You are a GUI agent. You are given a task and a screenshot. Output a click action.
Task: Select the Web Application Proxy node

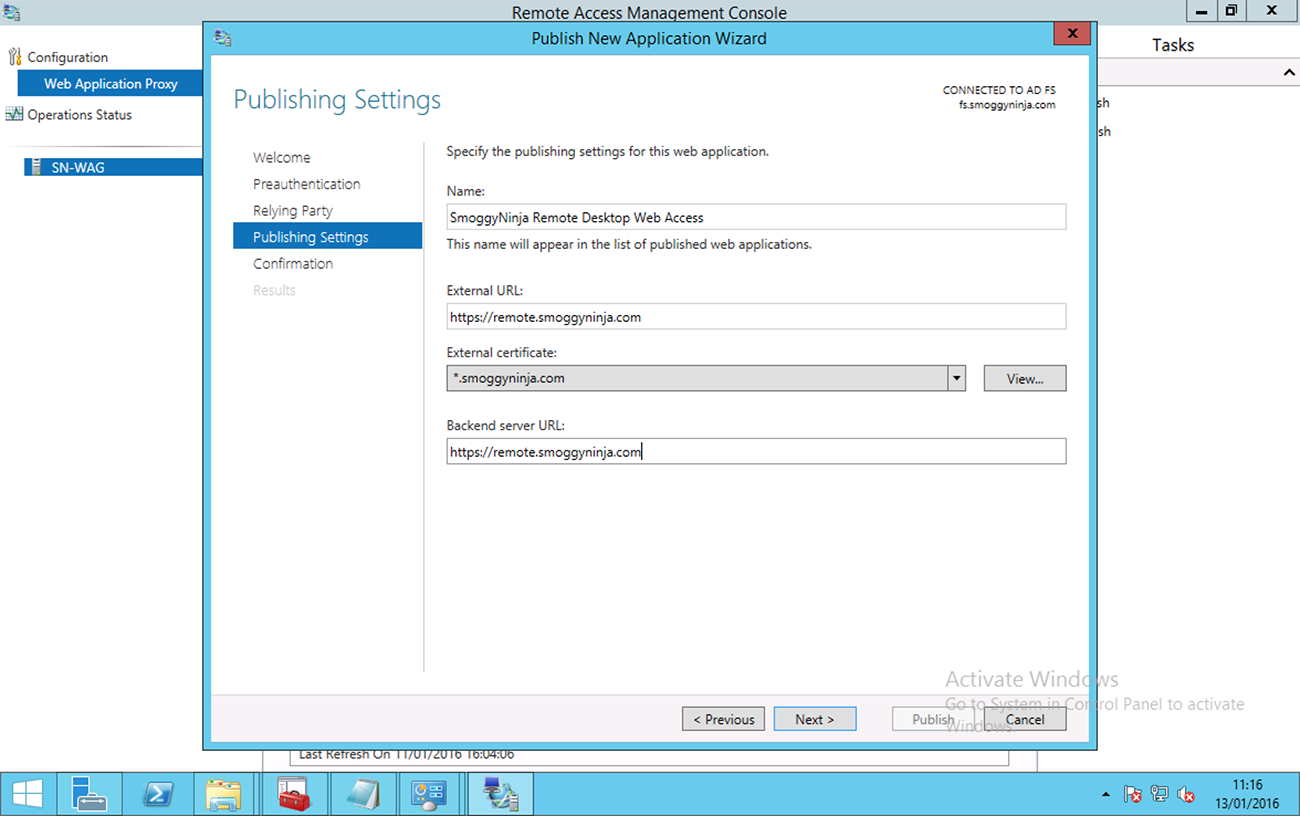coord(110,84)
